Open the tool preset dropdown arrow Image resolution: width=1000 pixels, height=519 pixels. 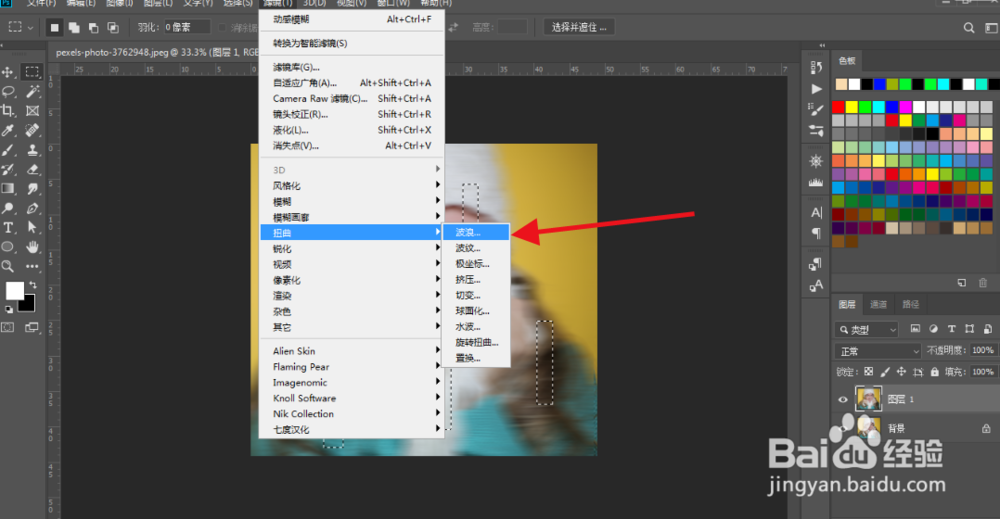30,28
